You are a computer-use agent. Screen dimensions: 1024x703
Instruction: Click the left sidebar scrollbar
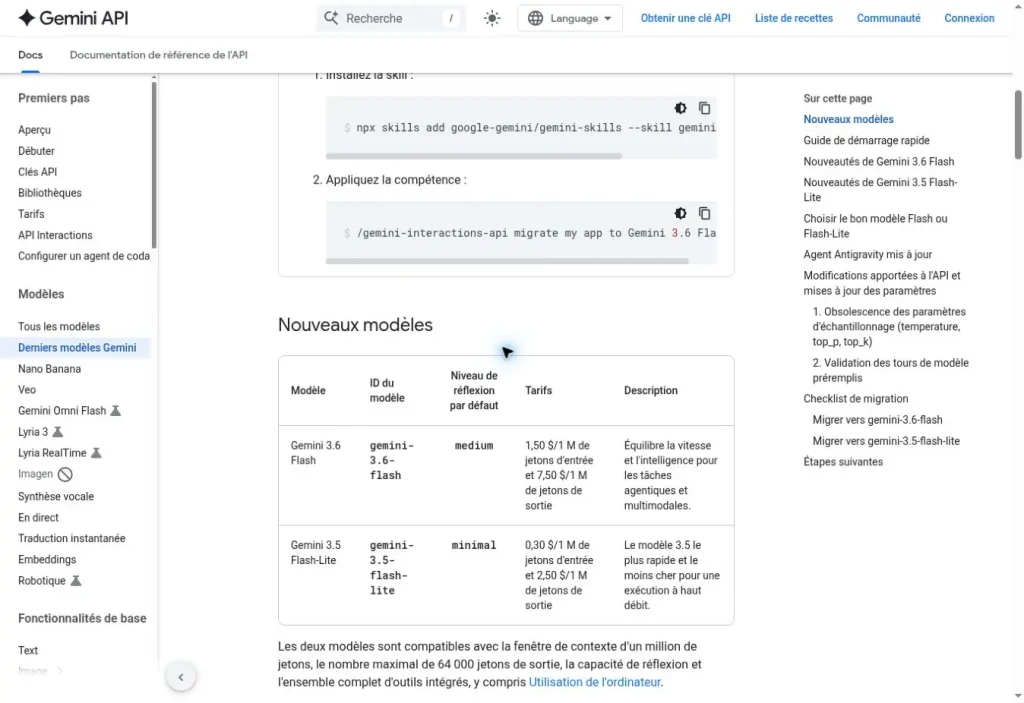[154, 163]
